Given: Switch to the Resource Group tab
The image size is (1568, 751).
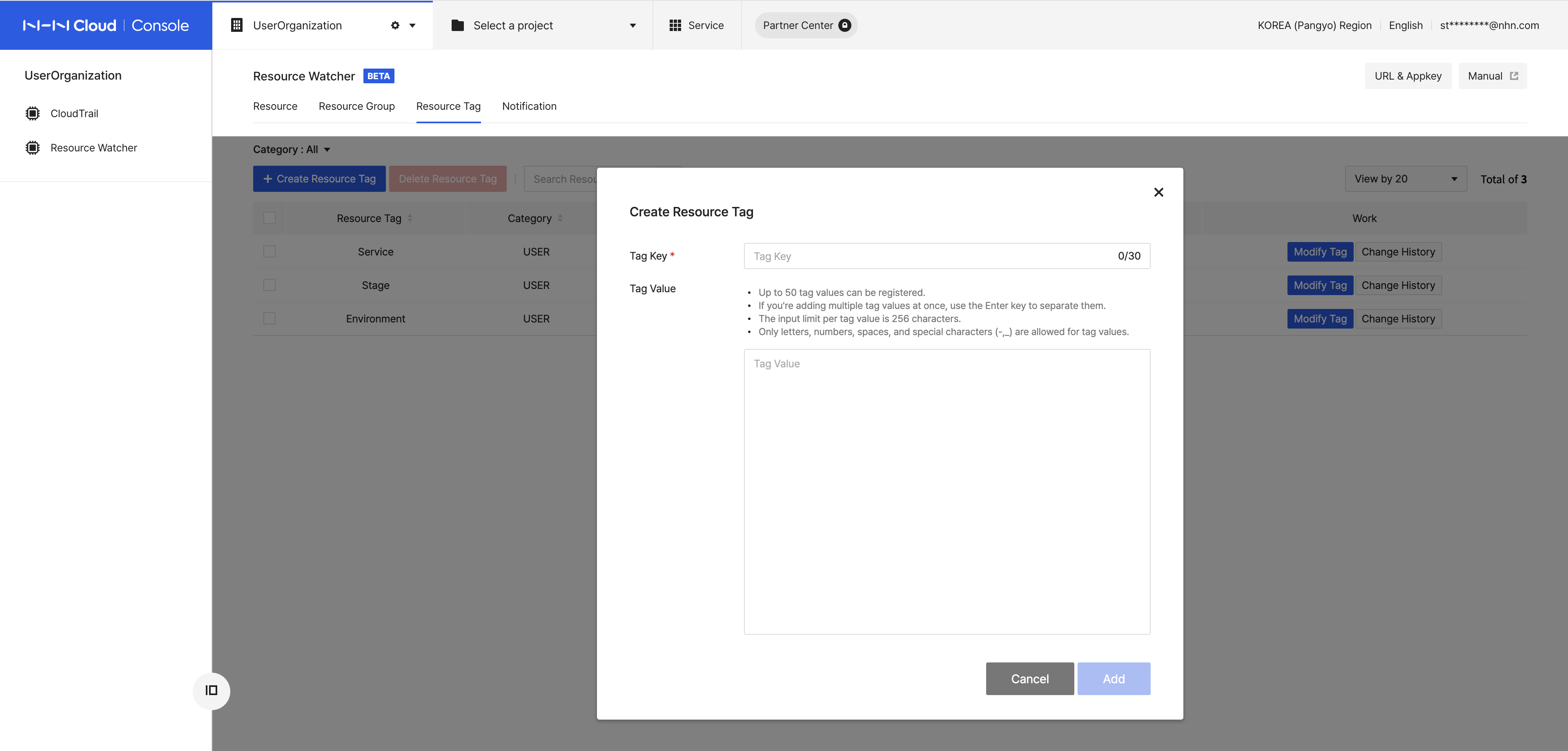Looking at the screenshot, I should tap(357, 107).
